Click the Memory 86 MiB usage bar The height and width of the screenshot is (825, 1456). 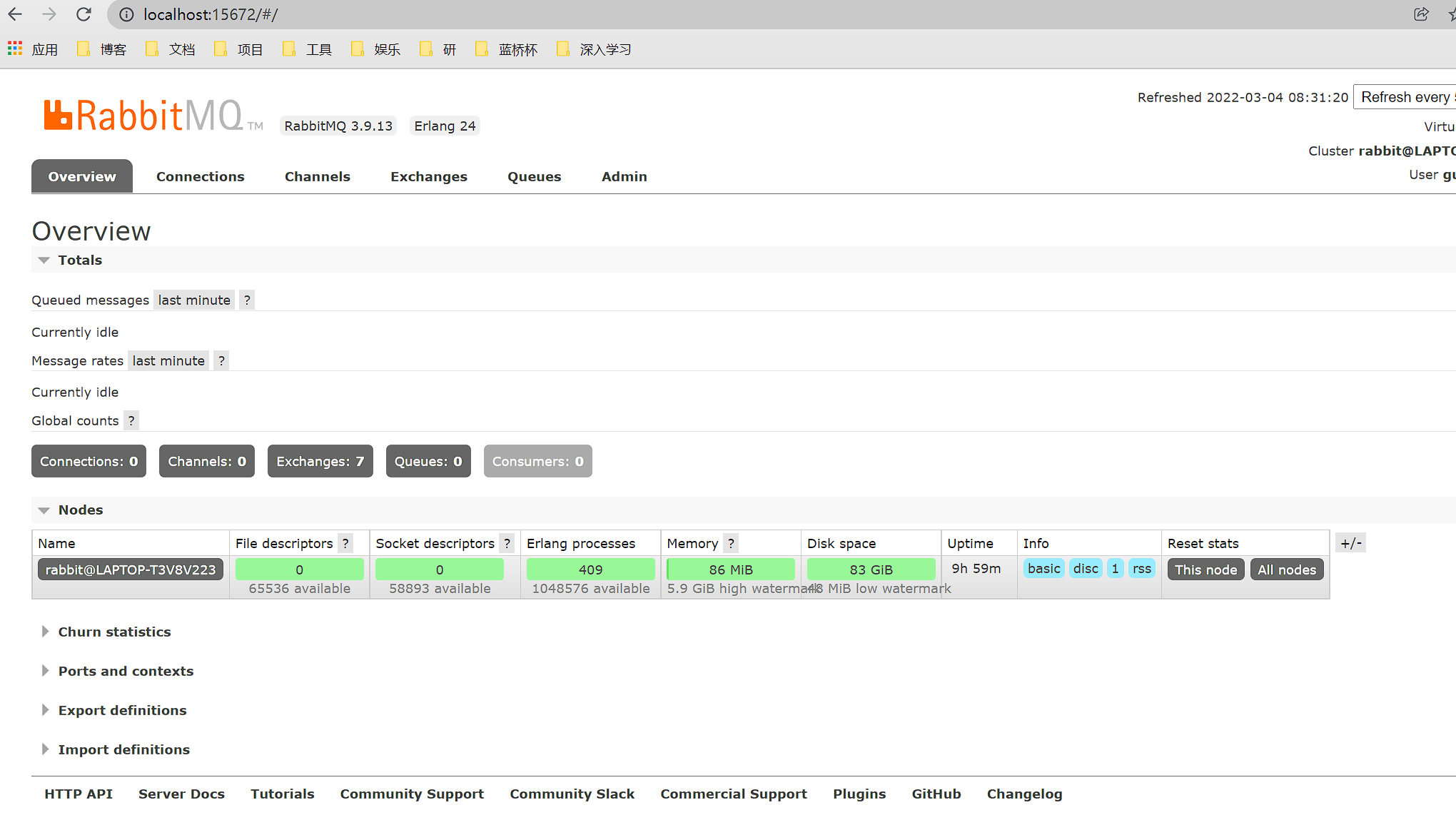[x=731, y=570]
